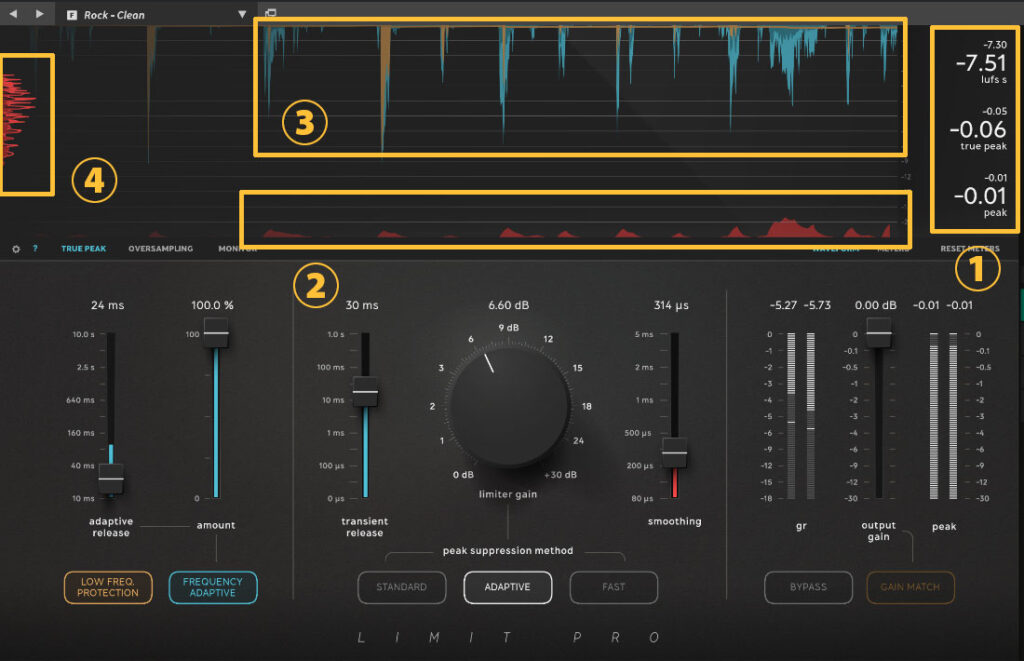Click the limiter gain knob
This screenshot has height=661, width=1024.
[508, 406]
